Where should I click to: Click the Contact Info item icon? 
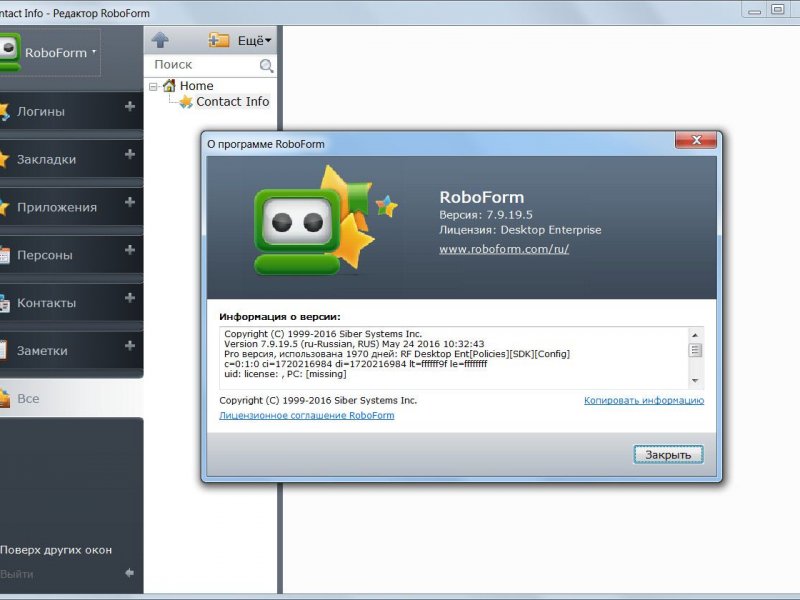[x=186, y=102]
